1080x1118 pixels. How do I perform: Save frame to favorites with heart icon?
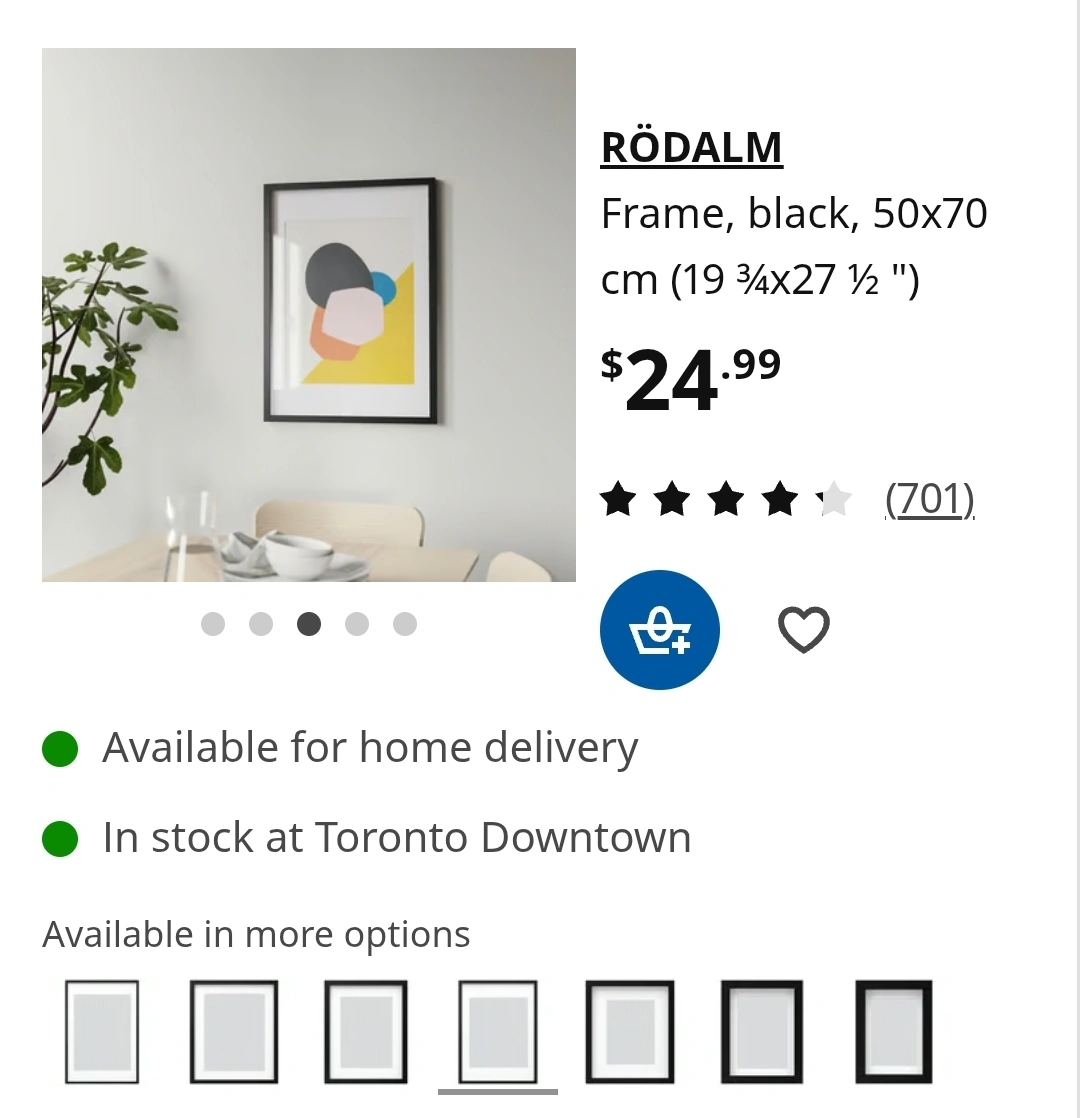(x=803, y=630)
